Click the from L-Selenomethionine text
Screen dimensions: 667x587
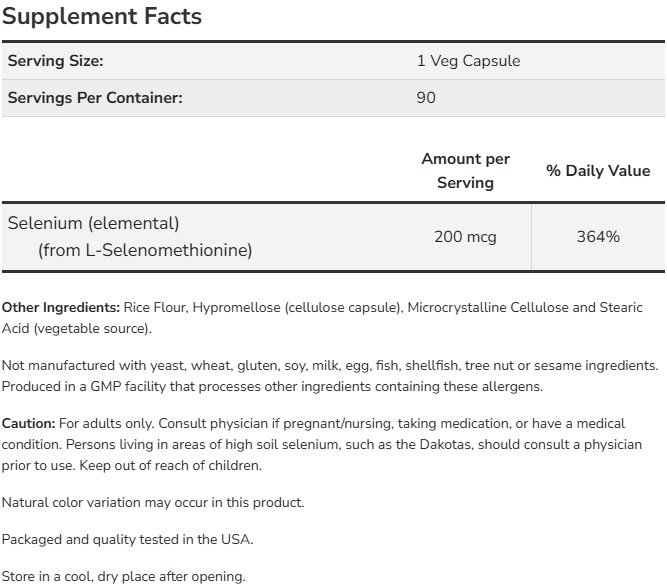click(145, 250)
